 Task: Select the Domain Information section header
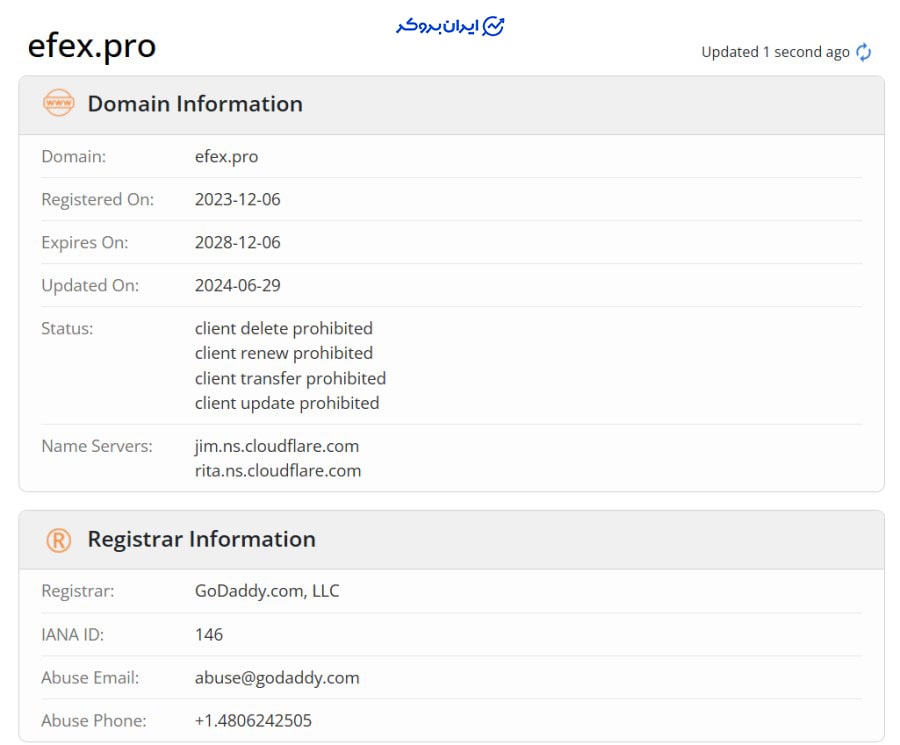(x=195, y=104)
